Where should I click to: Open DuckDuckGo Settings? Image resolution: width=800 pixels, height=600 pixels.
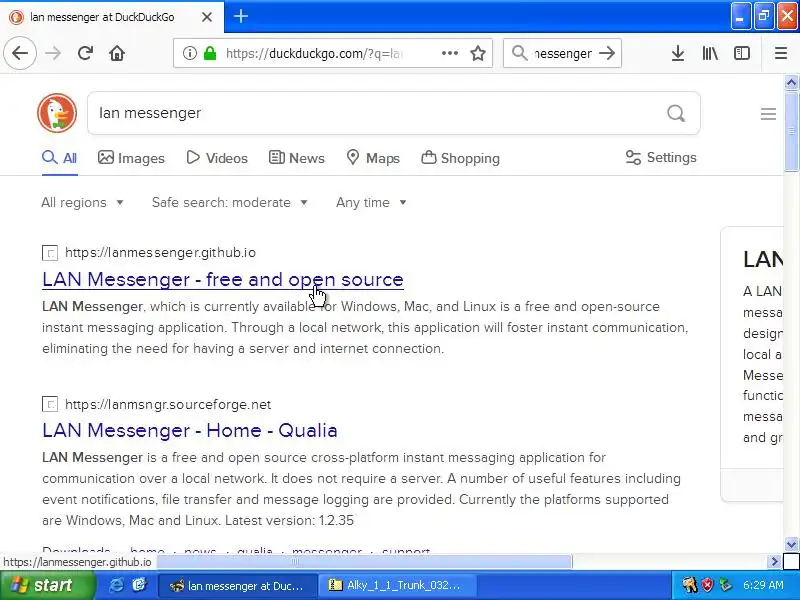[x=661, y=158]
